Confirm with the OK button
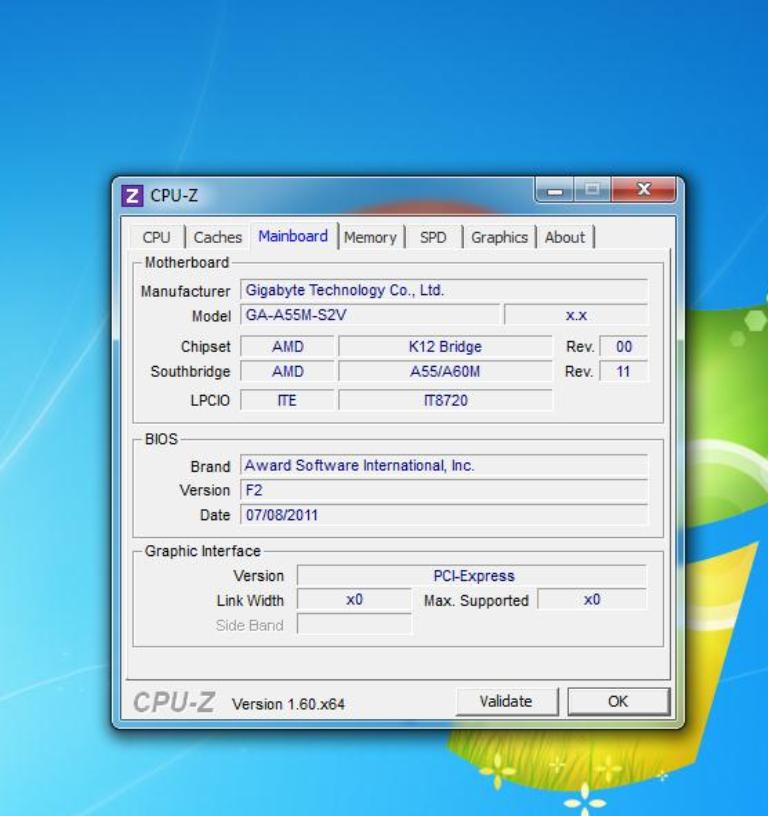 point(618,702)
